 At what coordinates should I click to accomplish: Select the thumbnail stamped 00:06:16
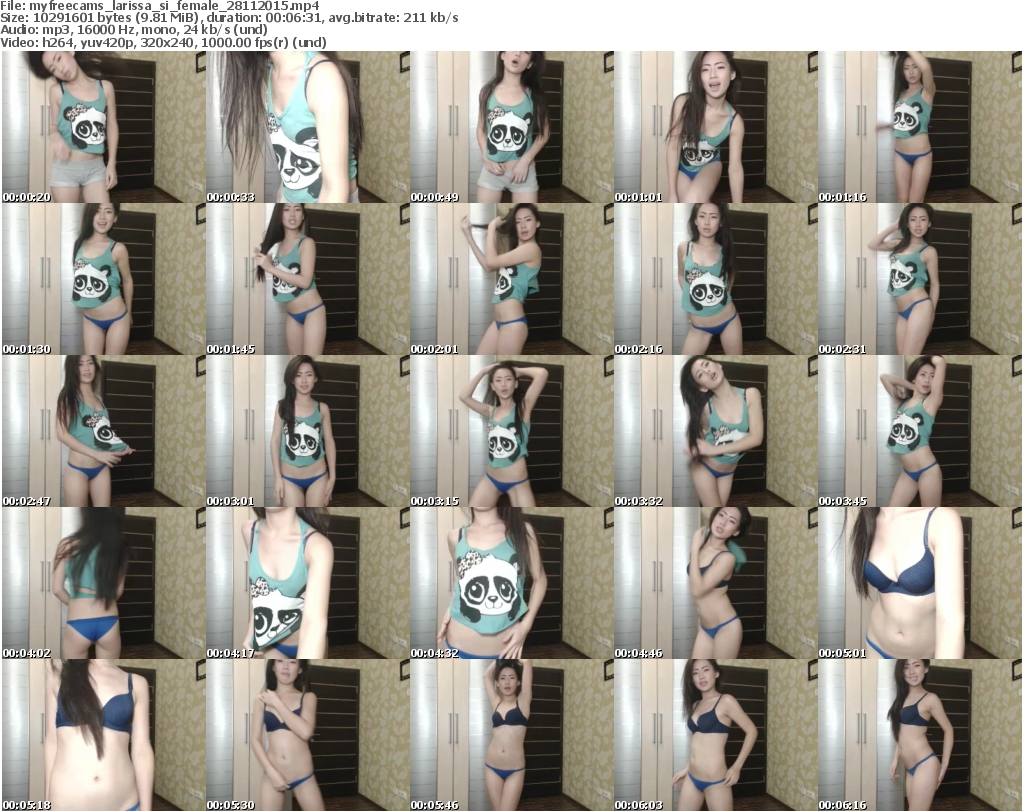click(x=920, y=735)
